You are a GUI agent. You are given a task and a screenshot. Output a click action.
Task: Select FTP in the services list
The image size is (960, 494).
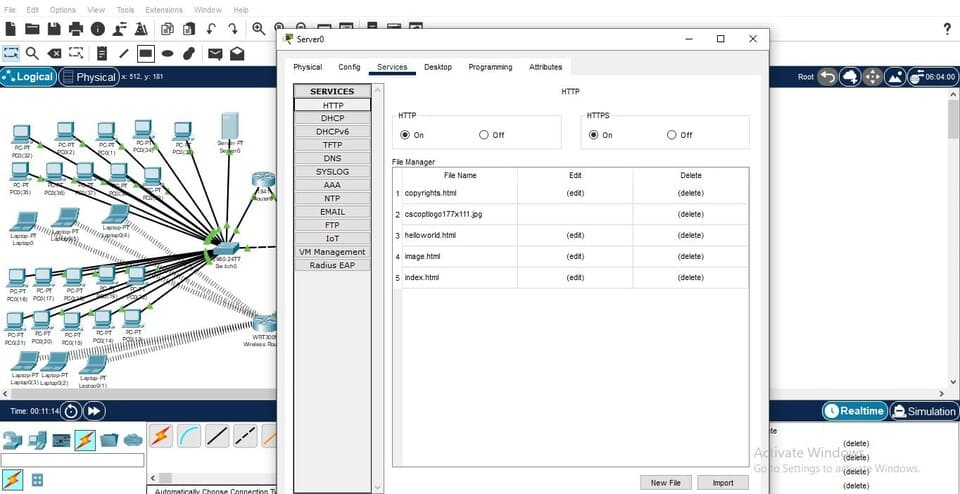click(332, 225)
